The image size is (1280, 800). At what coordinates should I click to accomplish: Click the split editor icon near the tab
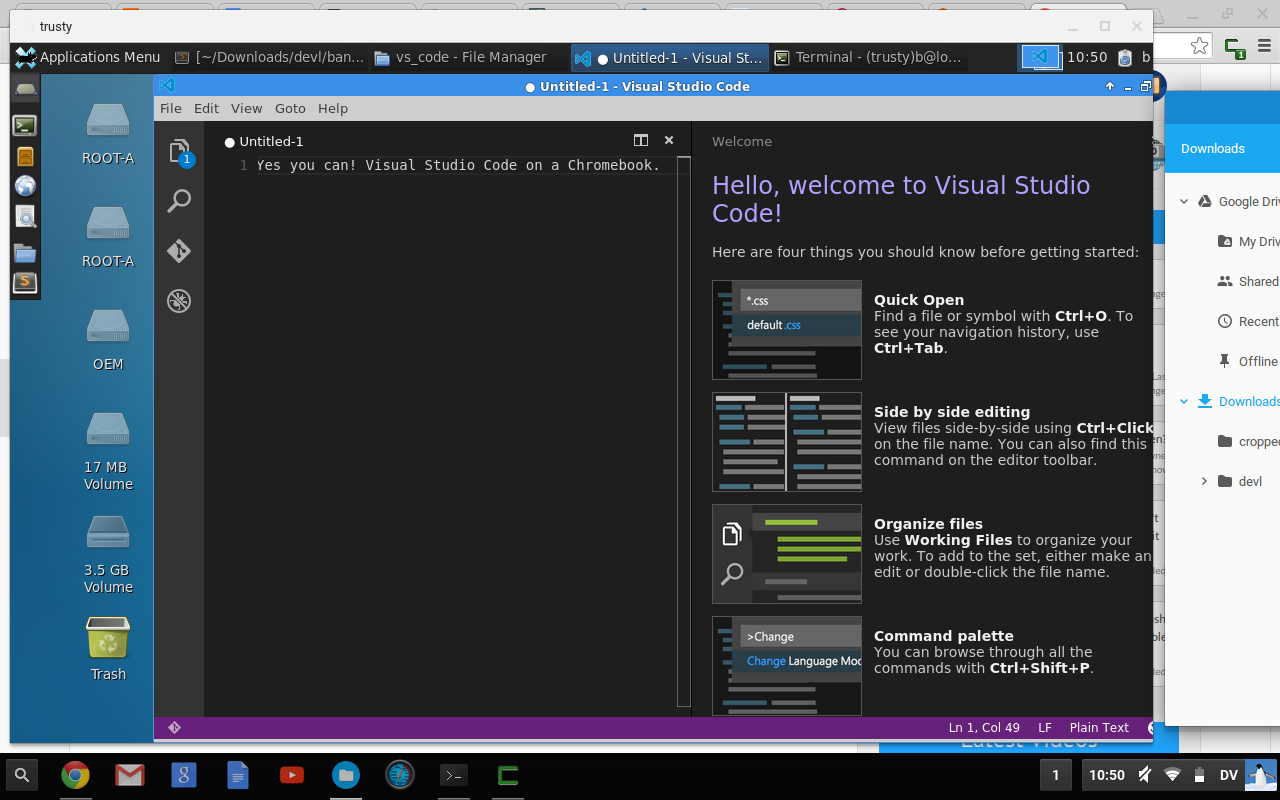(x=640, y=140)
